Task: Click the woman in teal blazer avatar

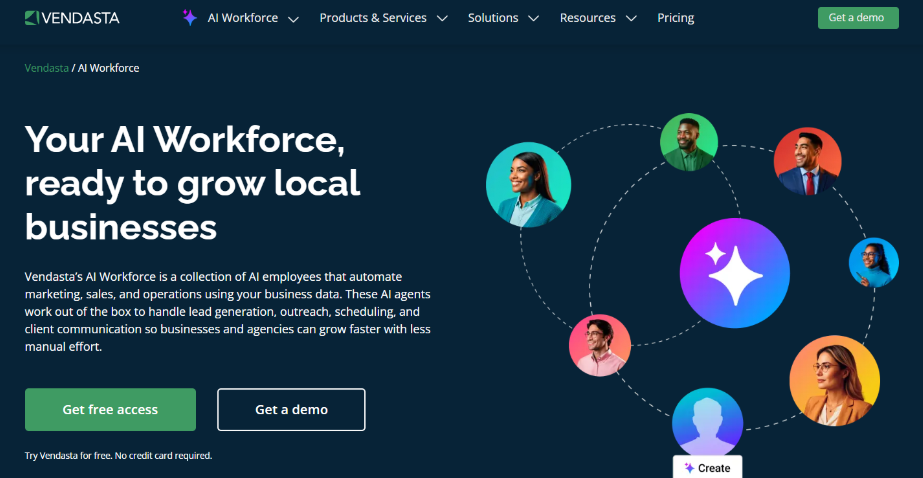Action: (528, 184)
